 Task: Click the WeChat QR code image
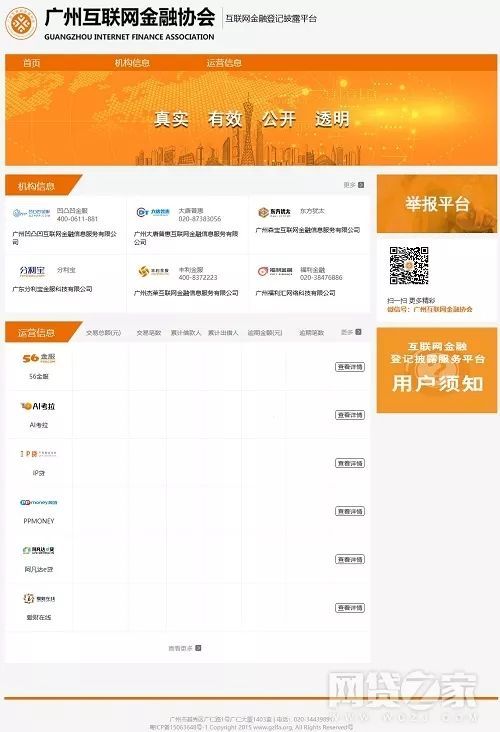point(409,266)
